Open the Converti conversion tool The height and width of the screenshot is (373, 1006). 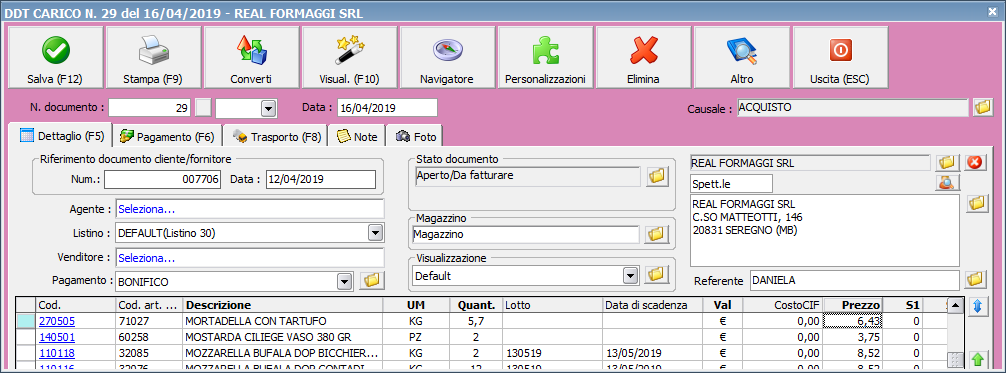tap(251, 58)
